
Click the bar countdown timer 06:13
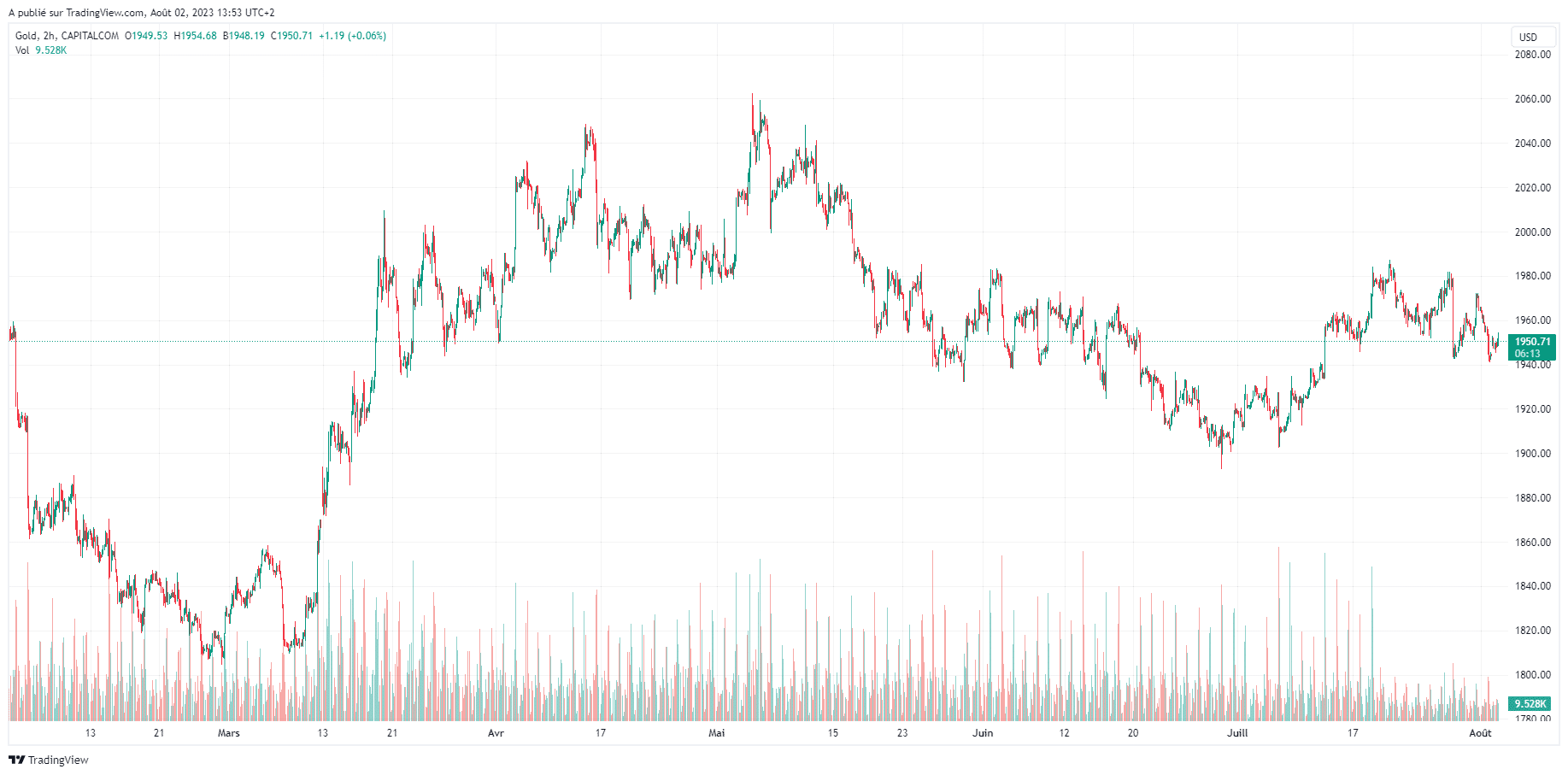(x=1528, y=354)
